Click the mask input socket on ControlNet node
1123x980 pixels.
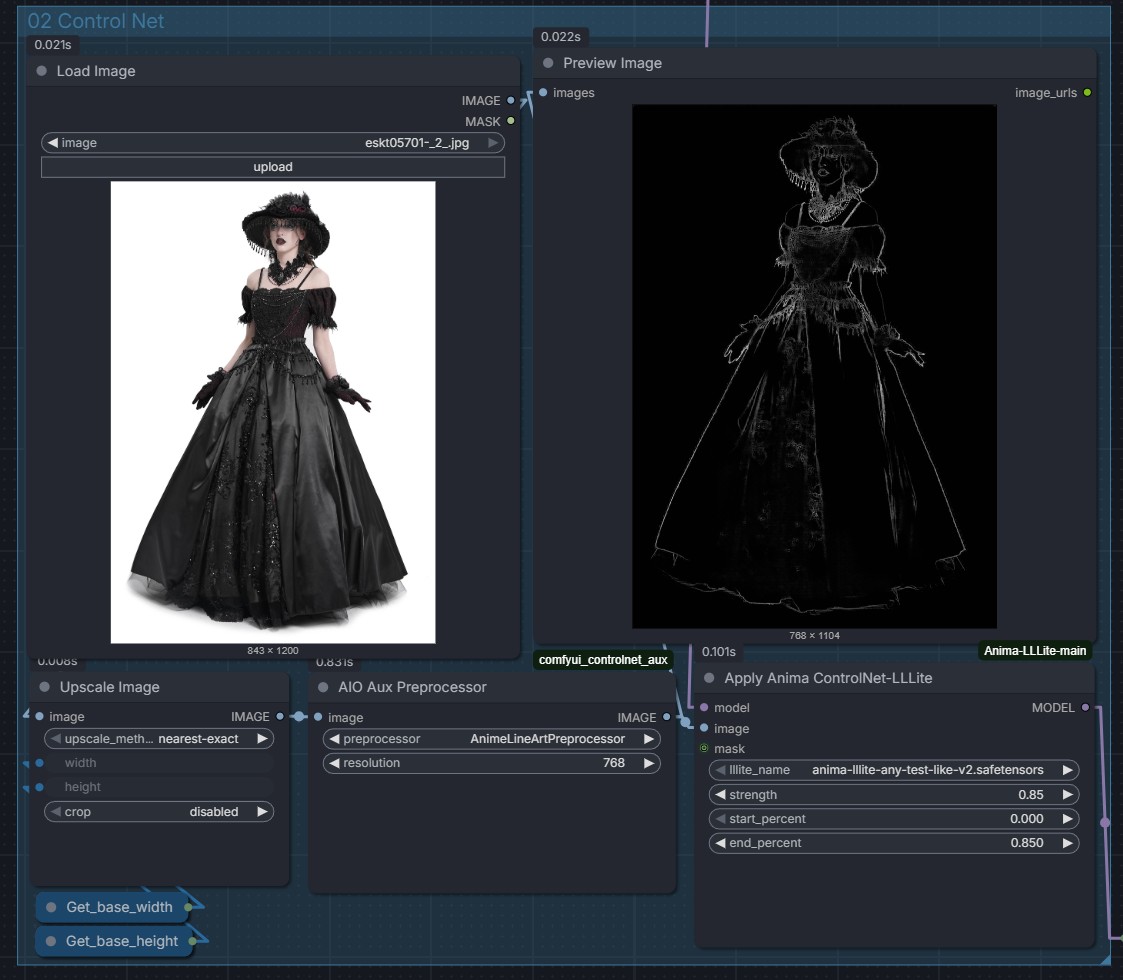point(704,748)
